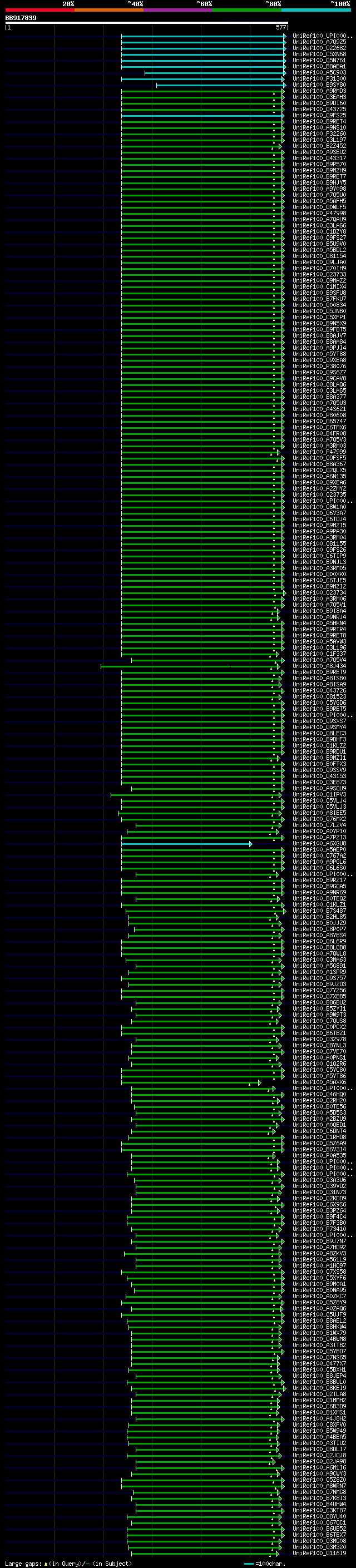This screenshot has height=1568, width=356.
Task: Select row label UniRef100_P32260
Action: point(319,134)
